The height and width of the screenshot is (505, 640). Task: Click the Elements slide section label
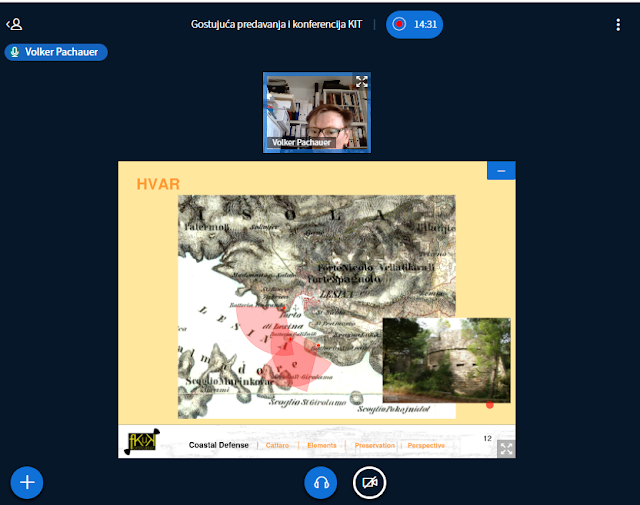tap(322, 445)
